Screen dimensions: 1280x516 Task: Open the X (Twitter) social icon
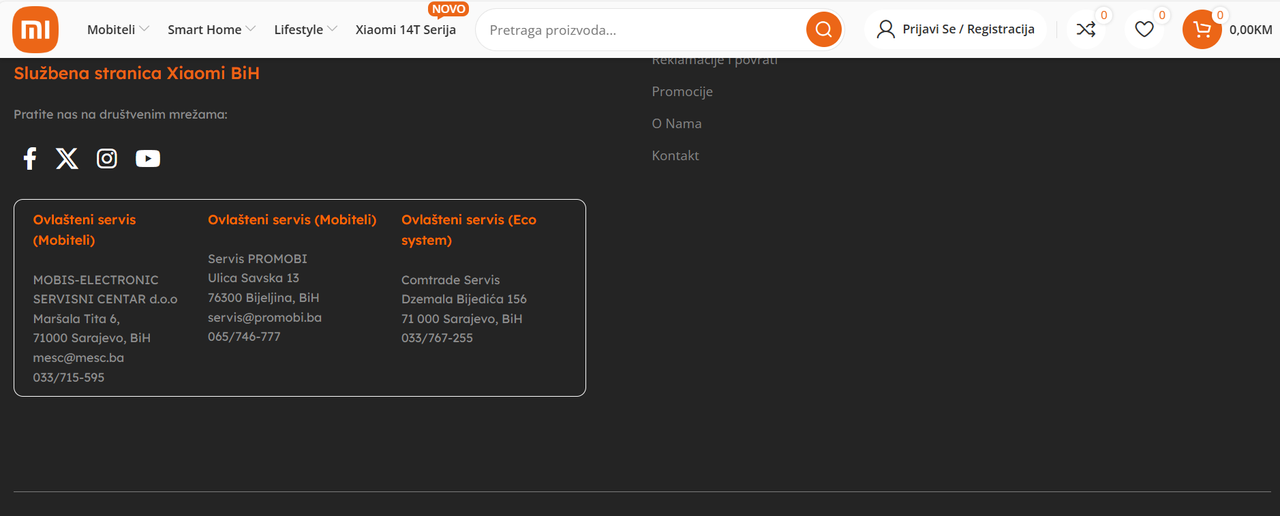tap(67, 158)
